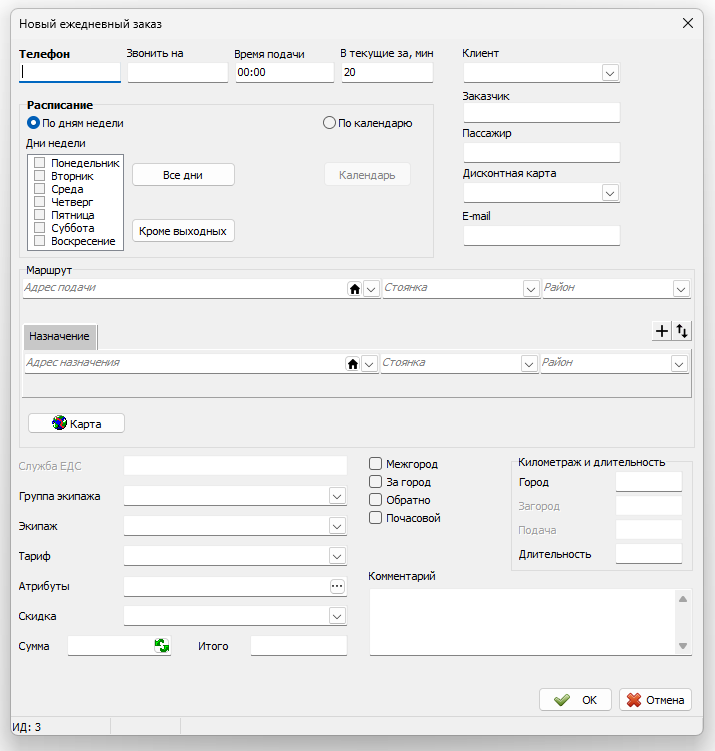Expand the Клиент dropdown

pyautogui.click(x=610, y=73)
